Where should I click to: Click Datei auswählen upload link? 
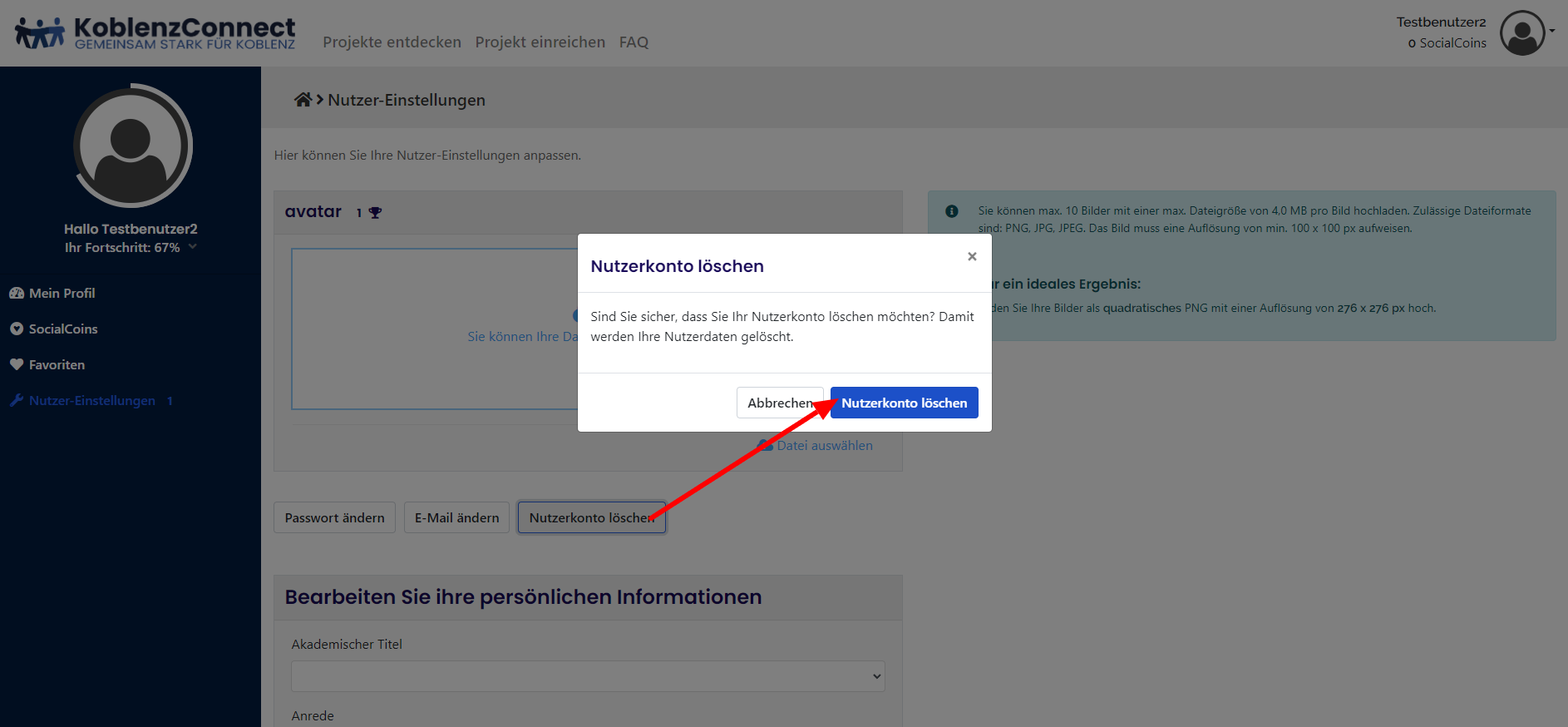[x=824, y=446]
